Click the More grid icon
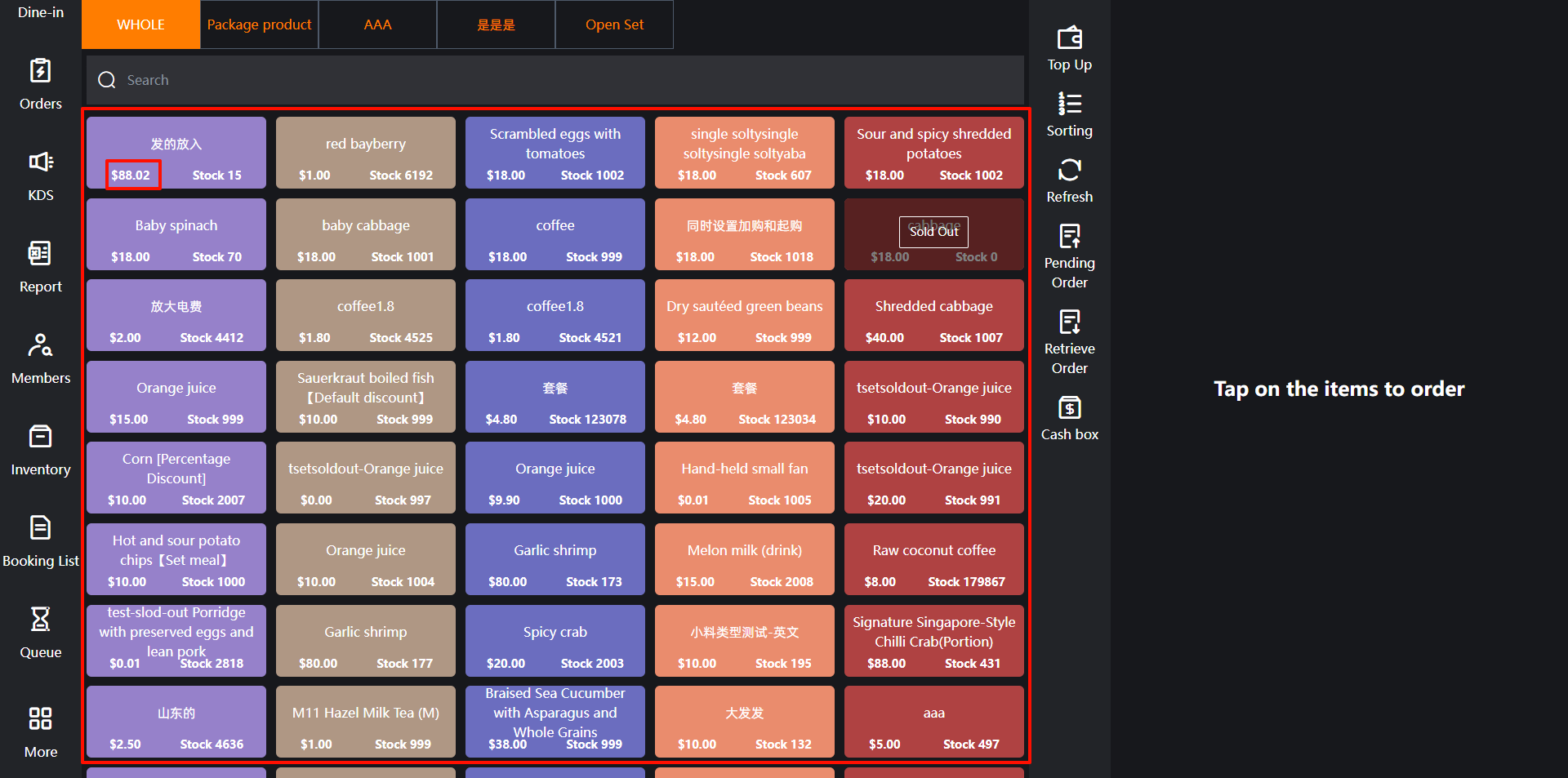This screenshot has height=778, width=1568. [40, 719]
